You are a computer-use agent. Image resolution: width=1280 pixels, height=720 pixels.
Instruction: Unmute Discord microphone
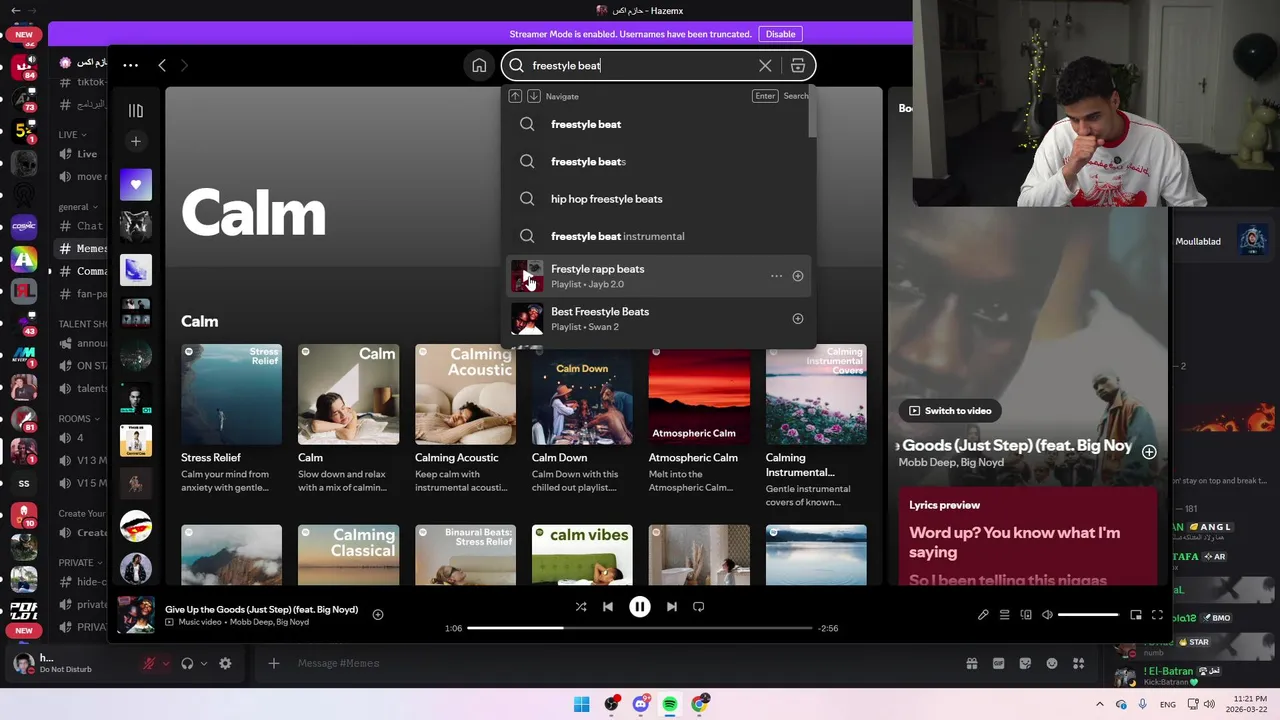pos(149,663)
